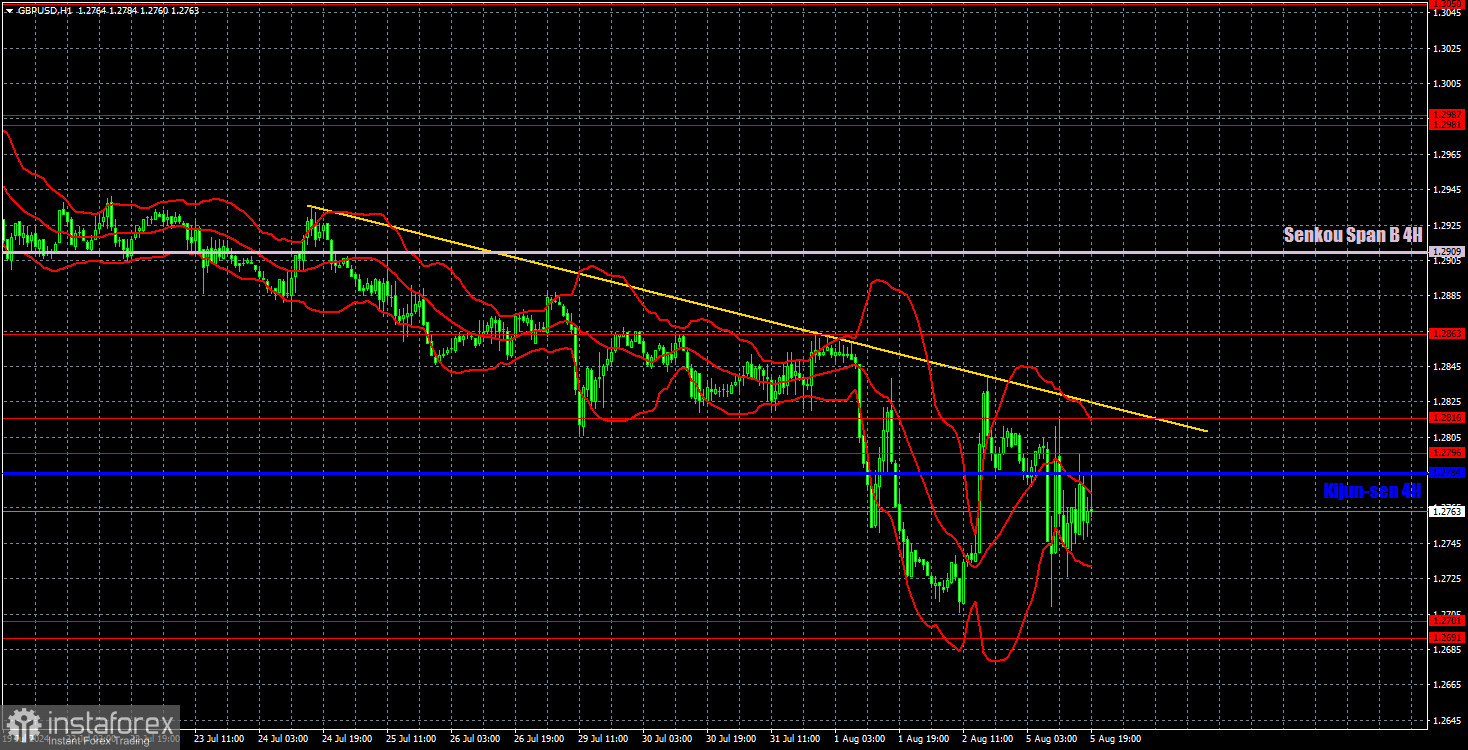Click the 1.2725 price axis label

coord(1447,579)
